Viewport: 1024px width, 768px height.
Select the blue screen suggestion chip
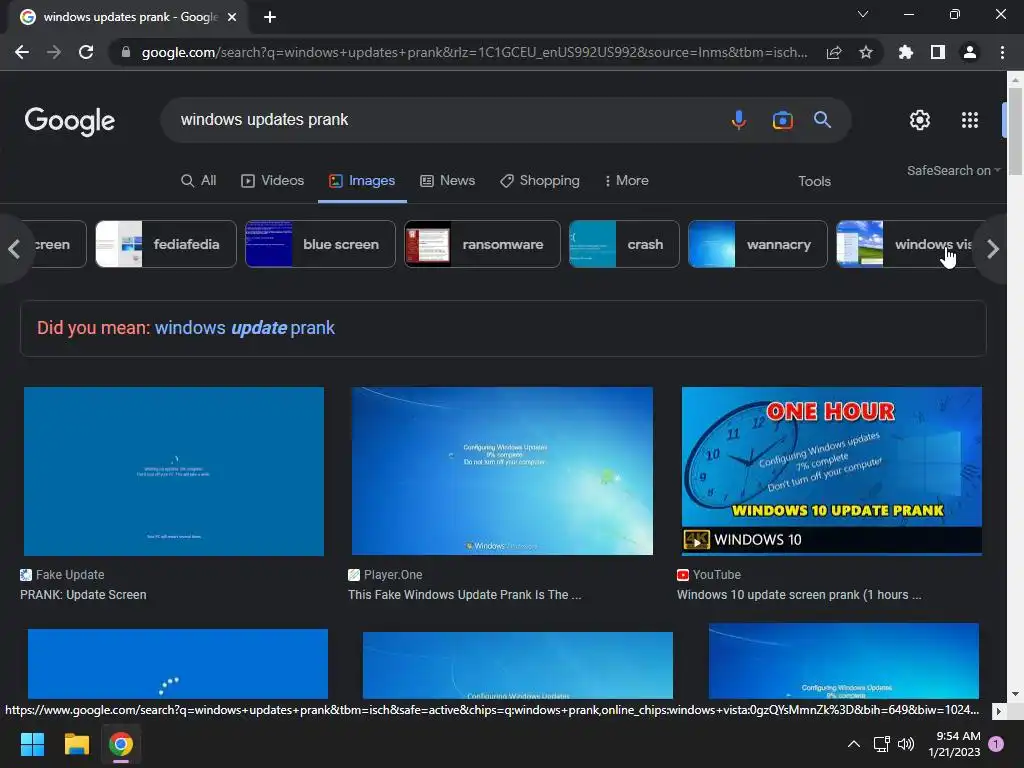pyautogui.click(x=320, y=244)
